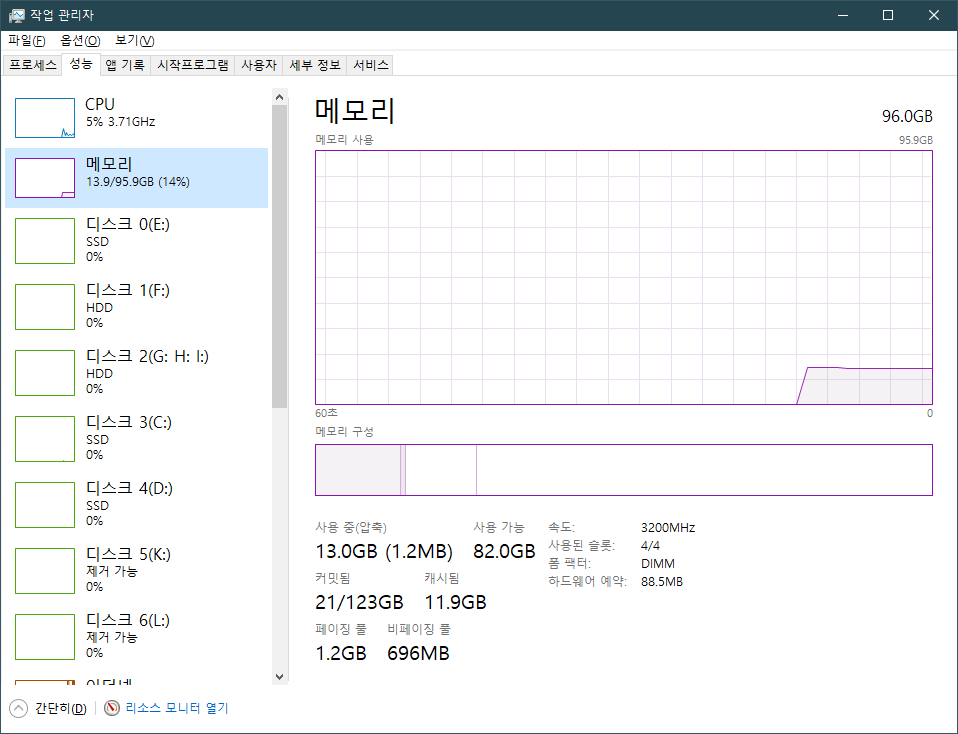Viewport: 958px width, 734px height.
Task: Click the 메모리 구성 composition bar
Action: [x=623, y=470]
